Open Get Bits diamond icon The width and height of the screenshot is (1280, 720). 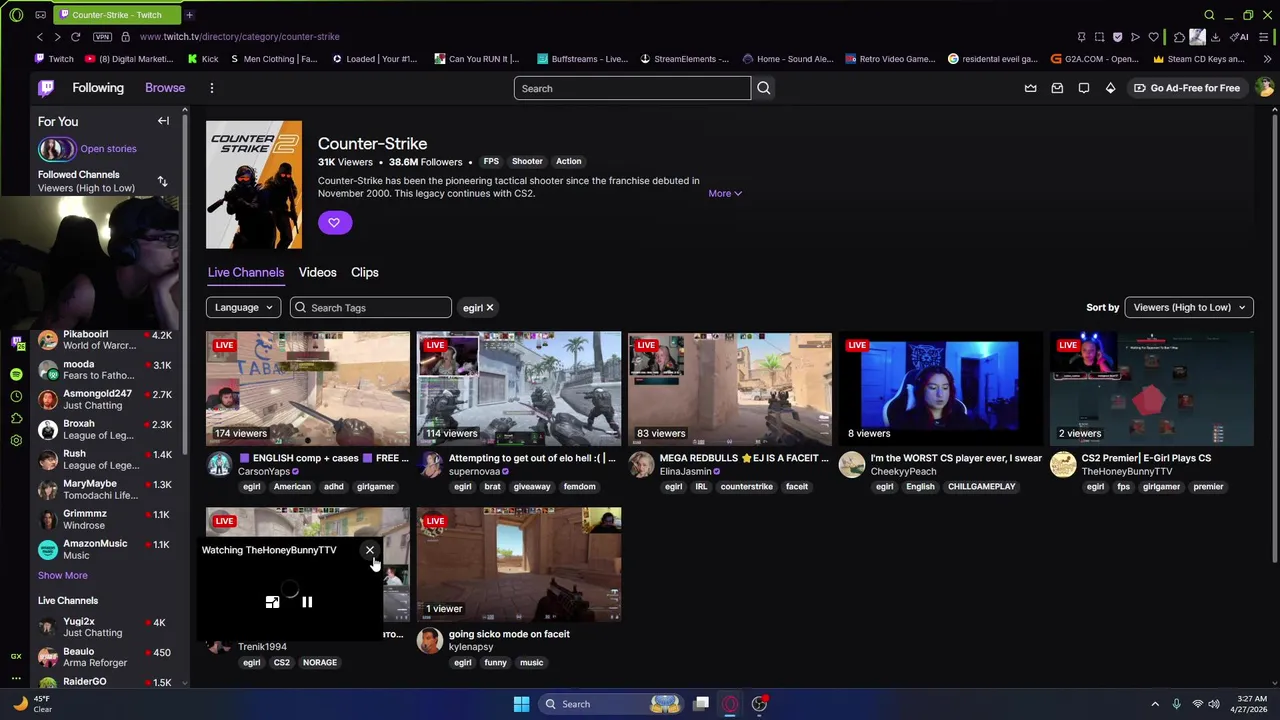pos(1110,88)
